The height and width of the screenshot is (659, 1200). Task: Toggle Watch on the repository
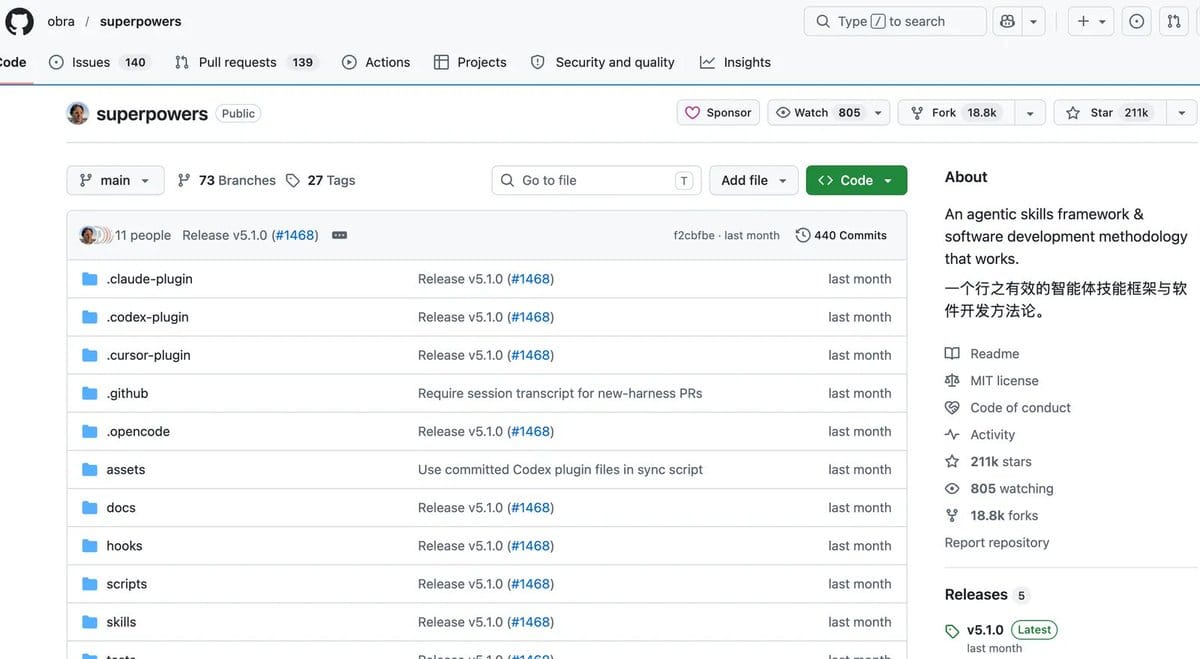click(x=817, y=113)
